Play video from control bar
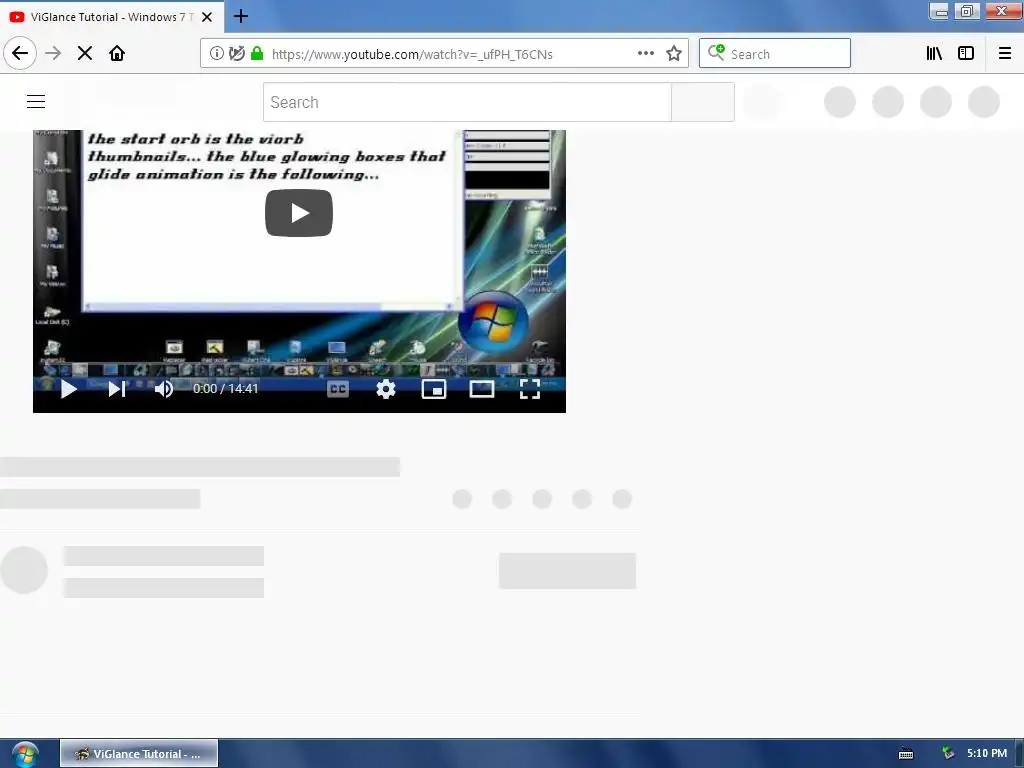 pyautogui.click(x=69, y=389)
